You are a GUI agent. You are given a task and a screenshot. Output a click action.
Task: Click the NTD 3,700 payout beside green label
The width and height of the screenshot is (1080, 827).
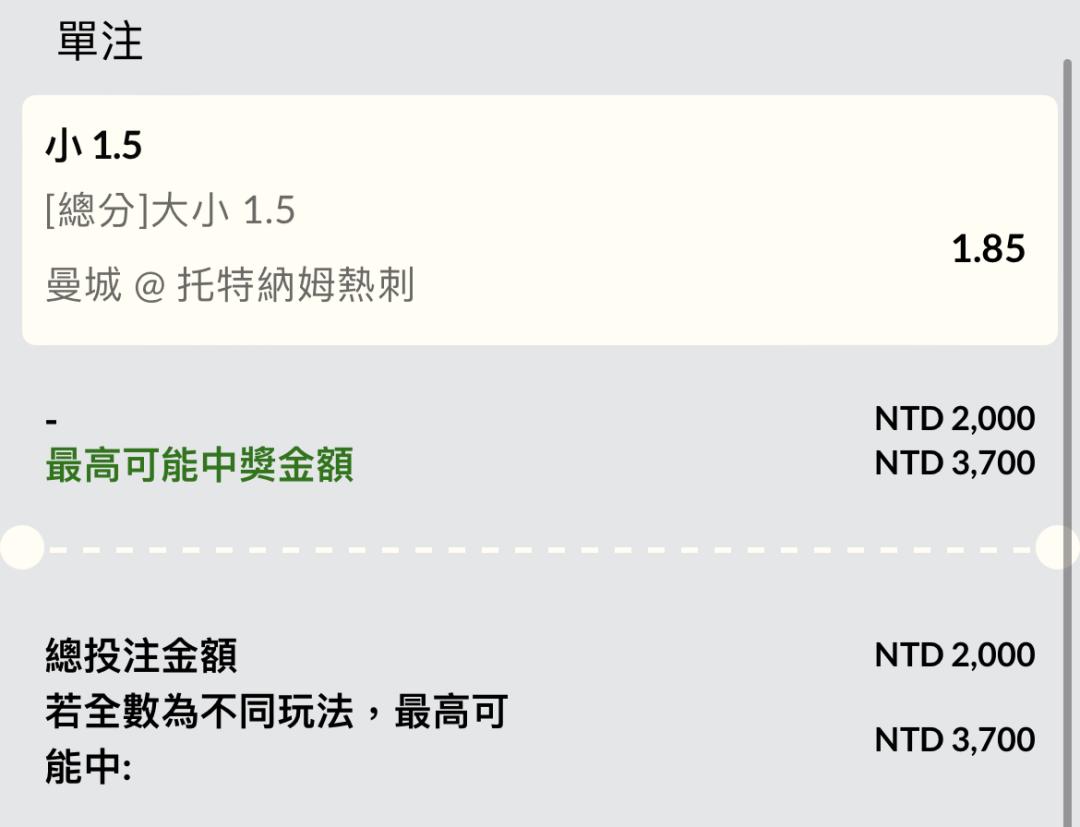point(955,463)
